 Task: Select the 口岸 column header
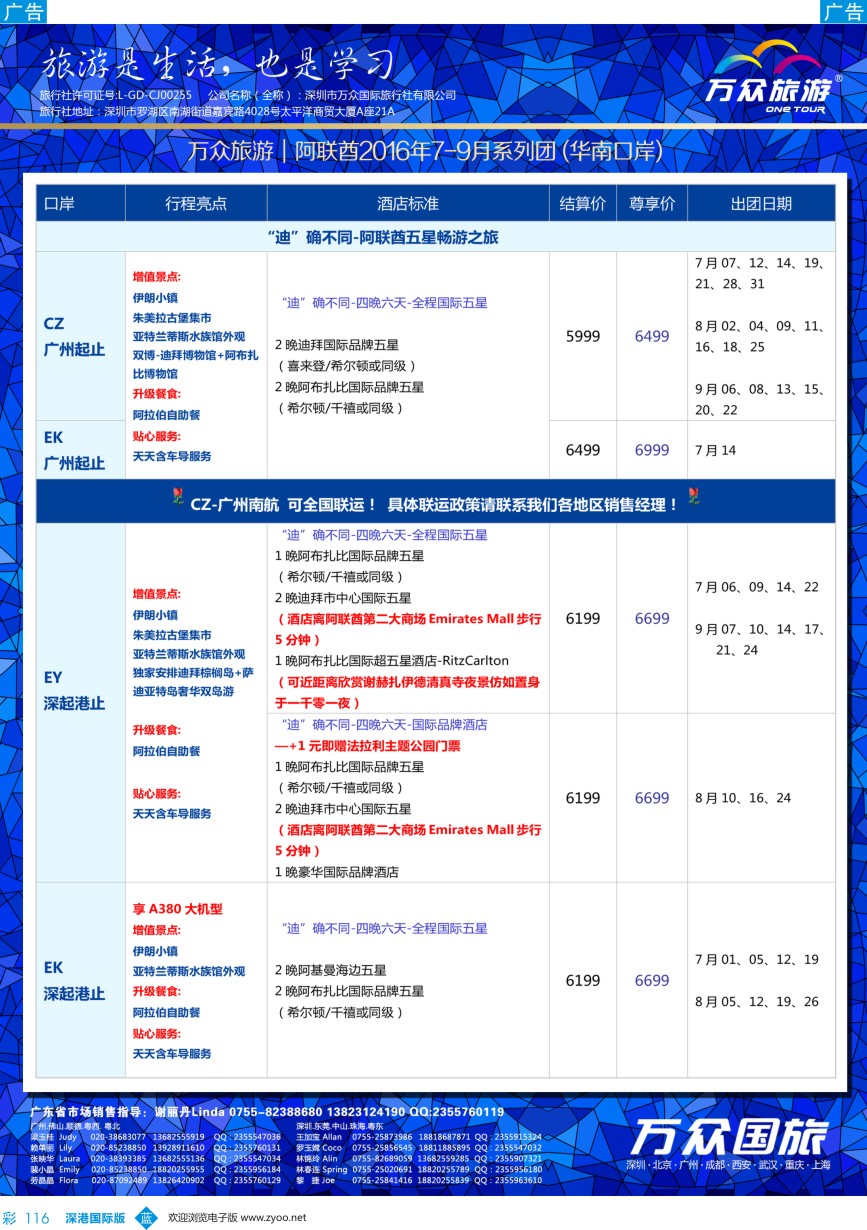81,203
